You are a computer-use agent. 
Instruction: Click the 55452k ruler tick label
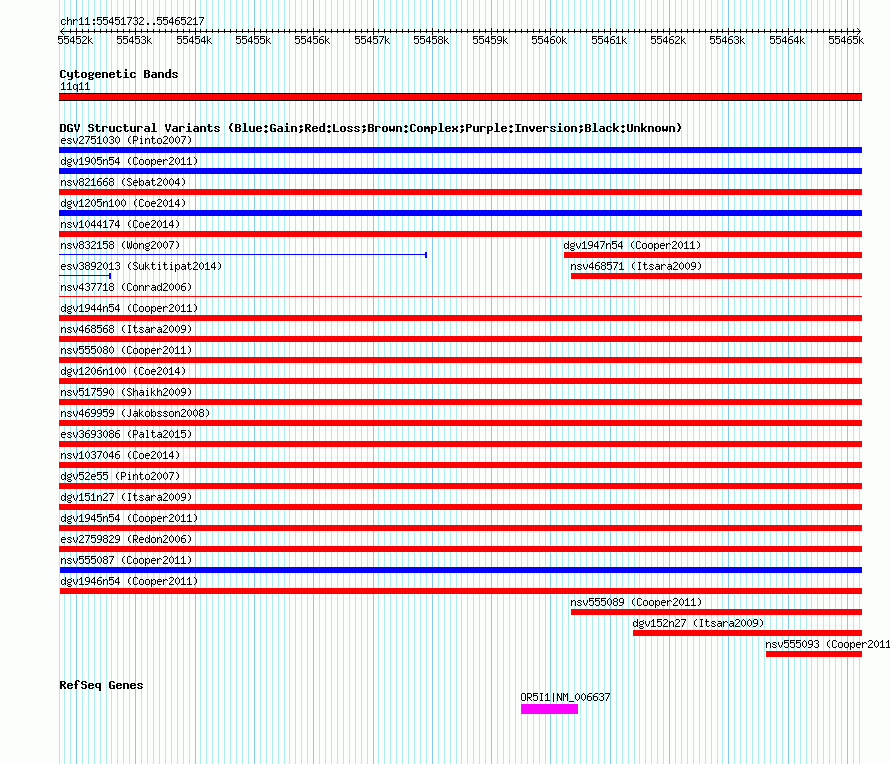point(75,40)
